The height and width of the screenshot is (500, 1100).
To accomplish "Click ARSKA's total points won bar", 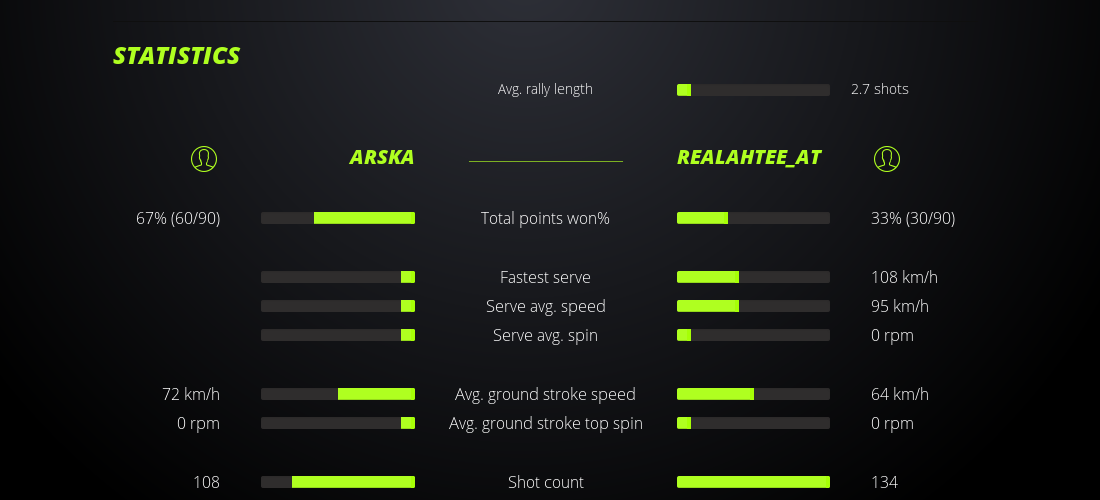I will [x=338, y=218].
